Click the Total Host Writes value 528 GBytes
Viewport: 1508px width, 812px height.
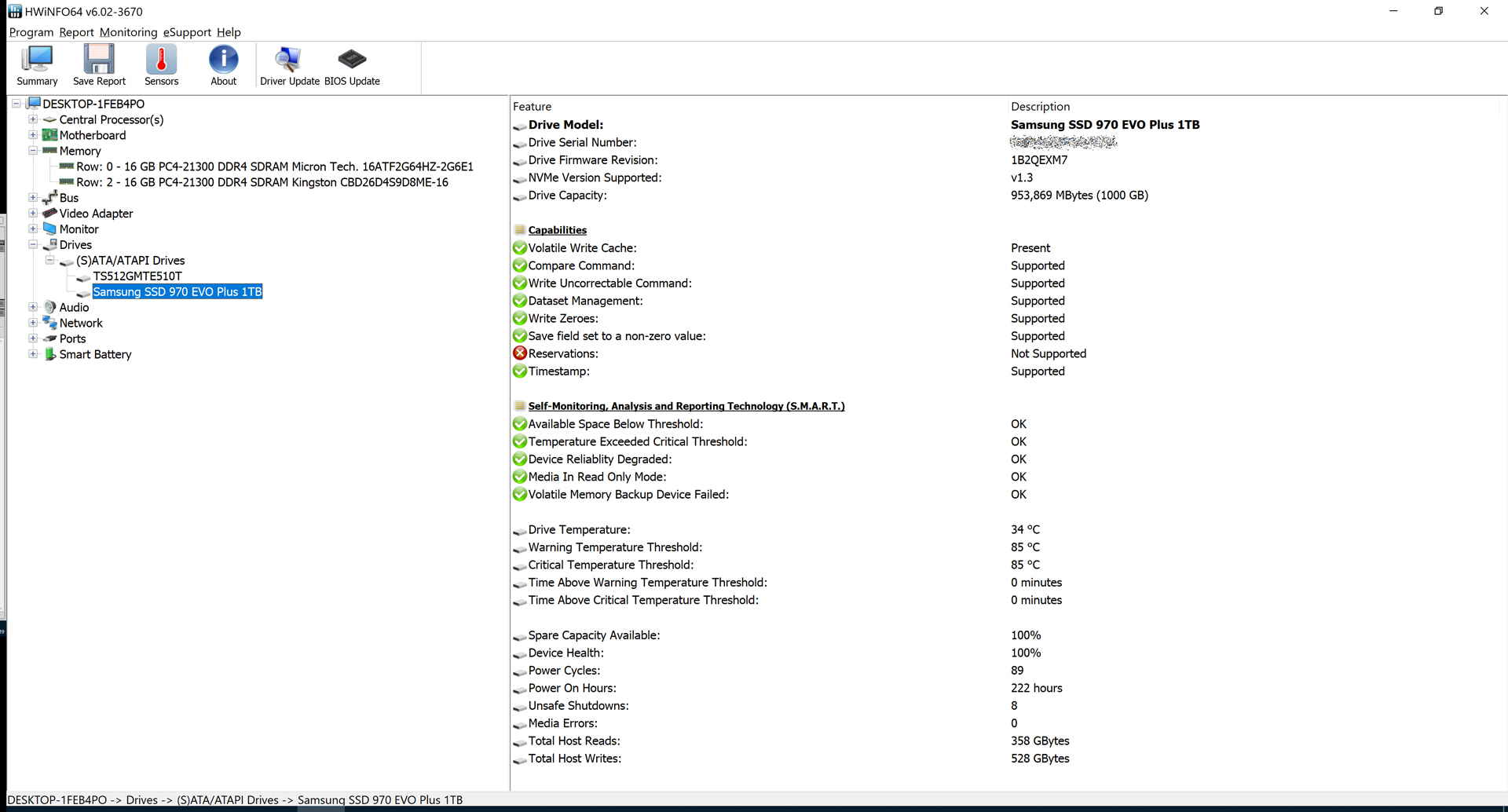[x=1040, y=759]
